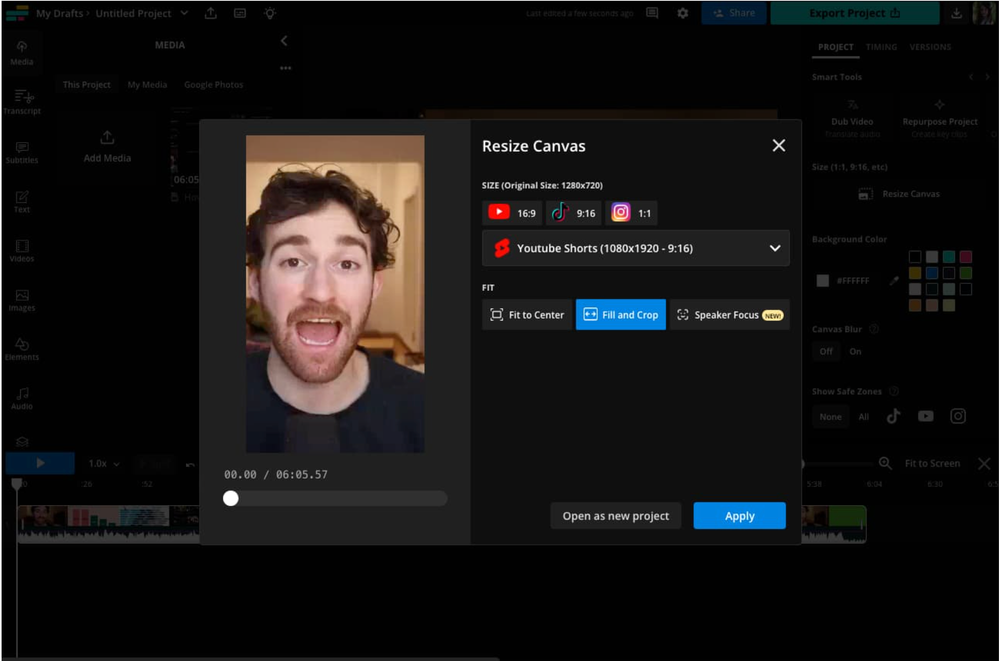Open the Text panel in sidebar

[21, 201]
